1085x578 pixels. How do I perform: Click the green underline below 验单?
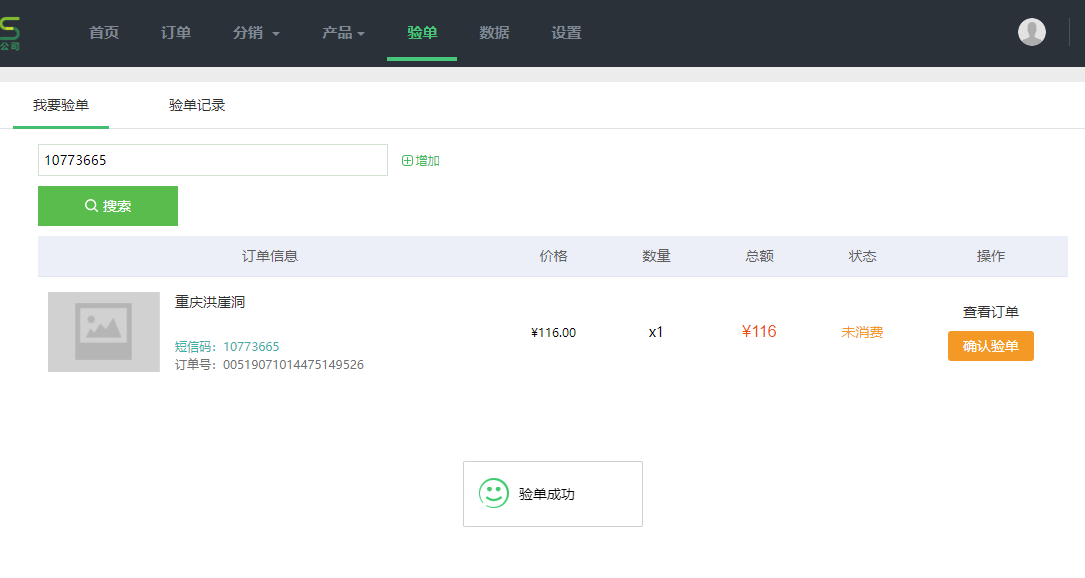click(422, 60)
